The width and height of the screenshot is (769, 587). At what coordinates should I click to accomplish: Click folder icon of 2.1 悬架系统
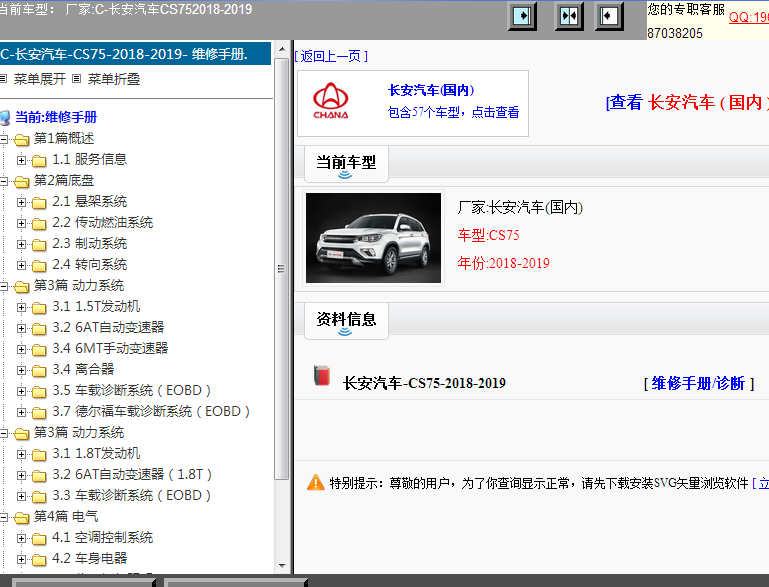pos(39,203)
